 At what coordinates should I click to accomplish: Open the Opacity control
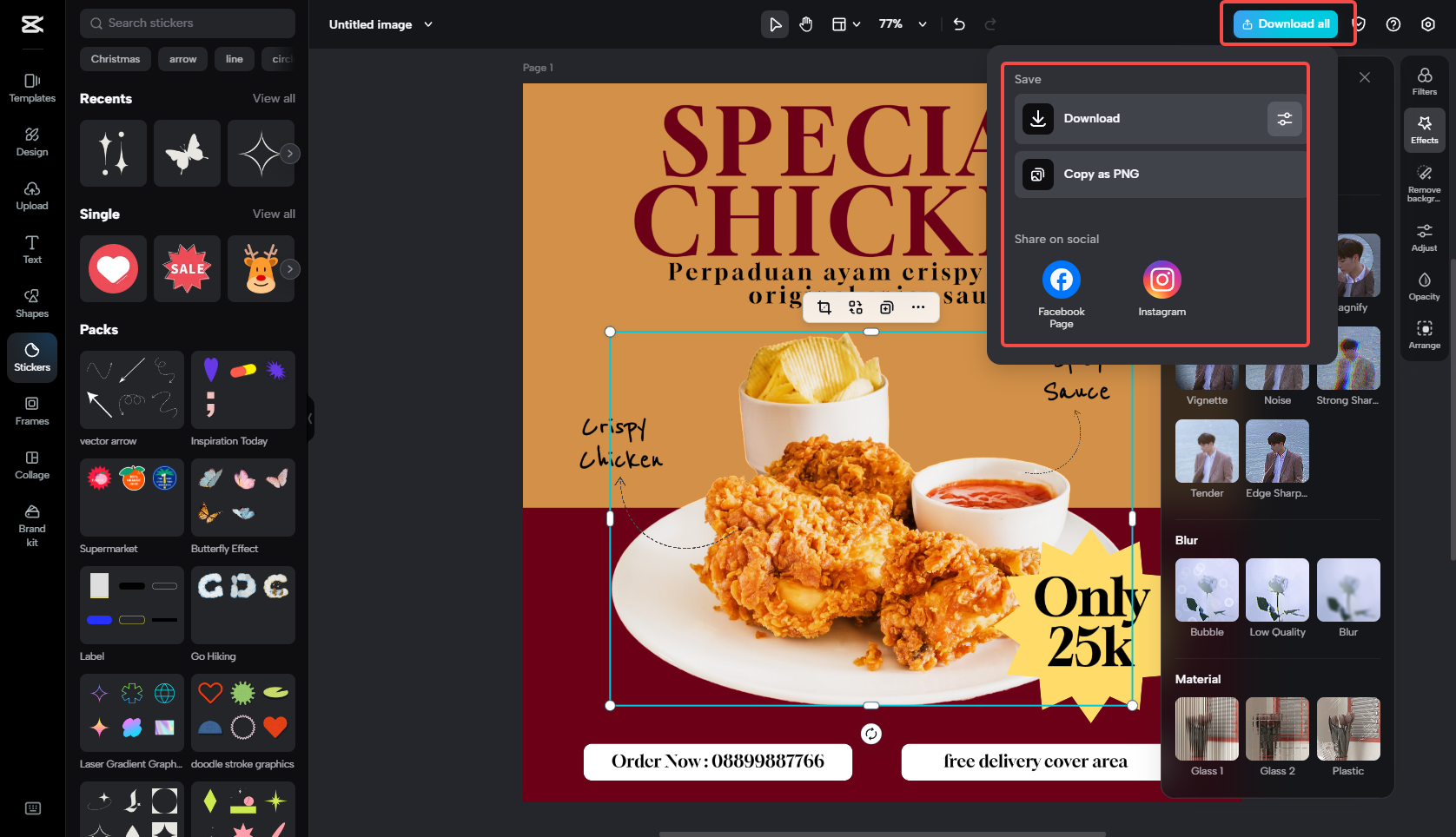coord(1425,286)
